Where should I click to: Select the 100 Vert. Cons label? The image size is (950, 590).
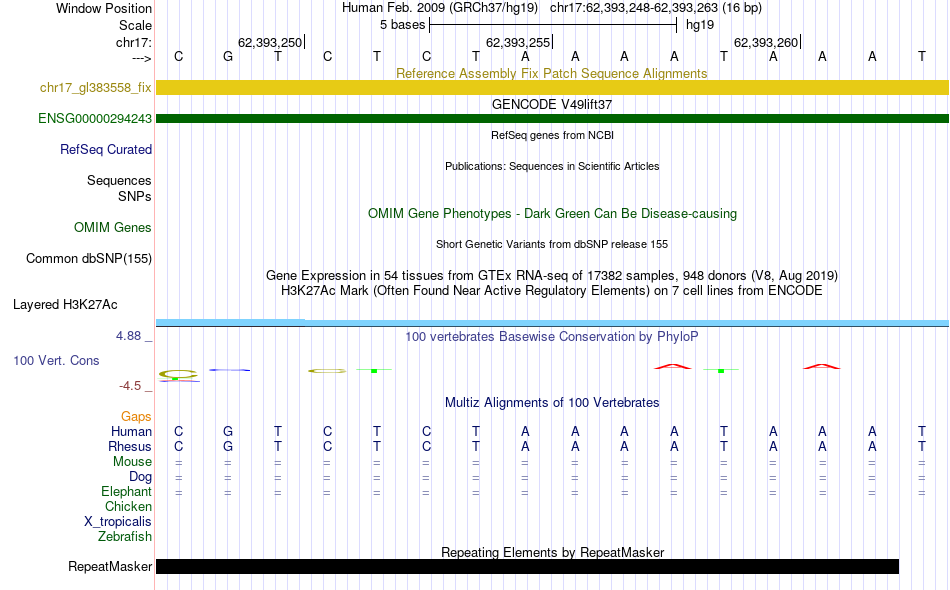(56, 360)
